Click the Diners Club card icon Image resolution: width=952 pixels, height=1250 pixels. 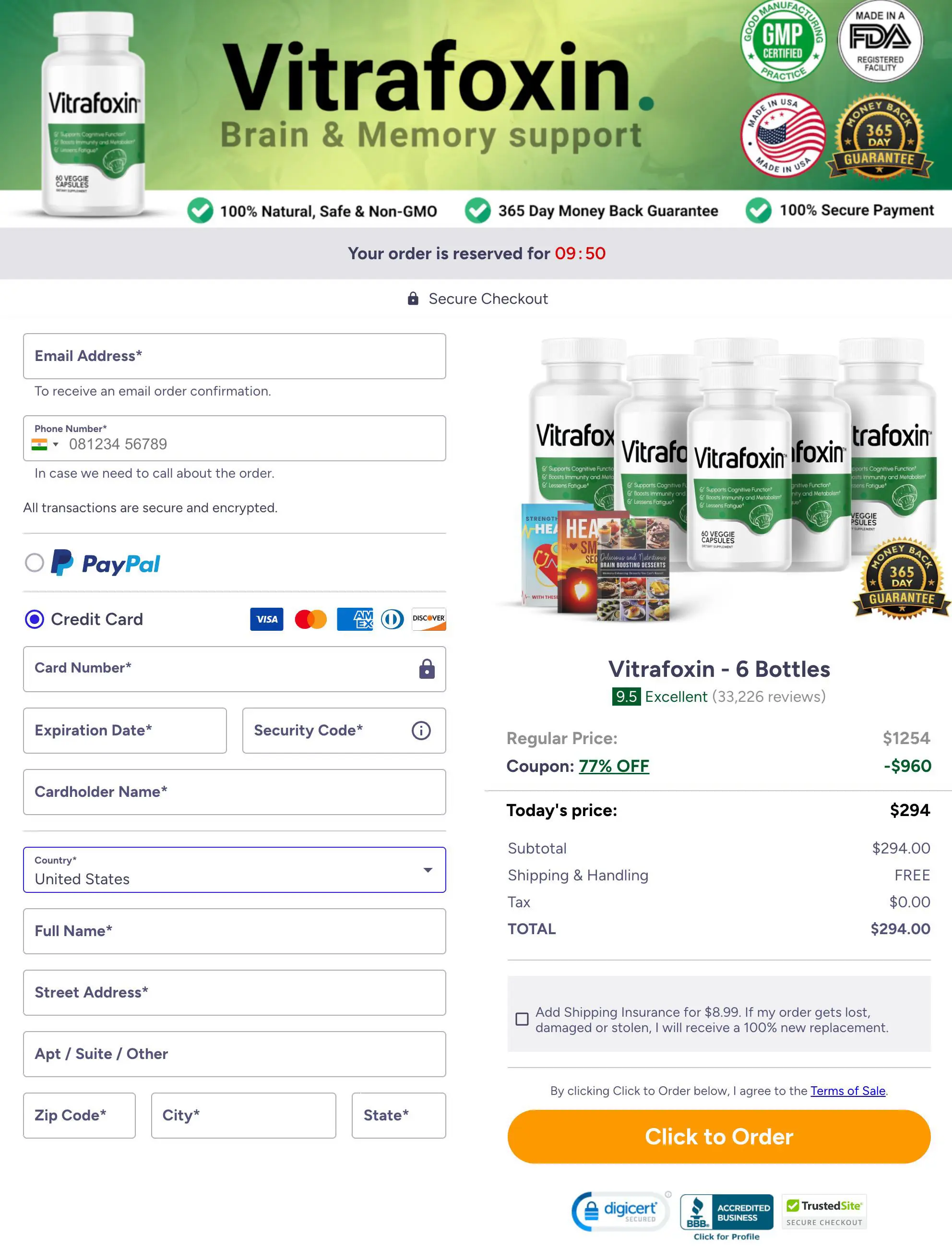click(392, 619)
